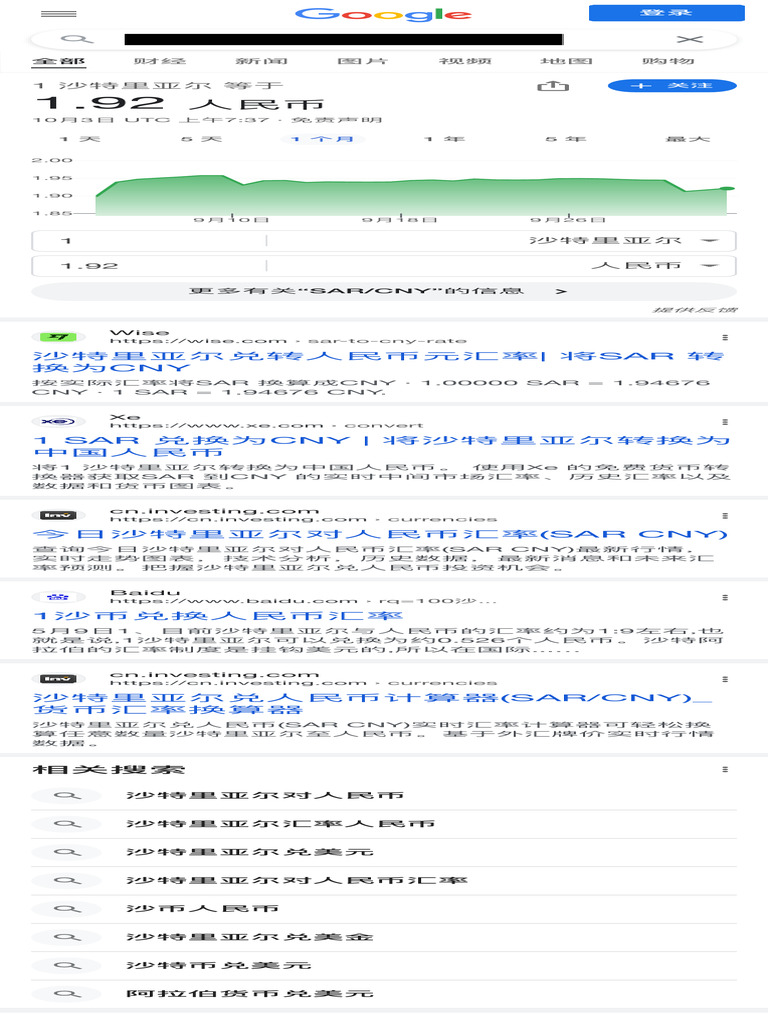Image resolution: width=768 pixels, height=1024 pixels.
Task: Open the 免责声明 disclaimer link
Action: (336, 120)
